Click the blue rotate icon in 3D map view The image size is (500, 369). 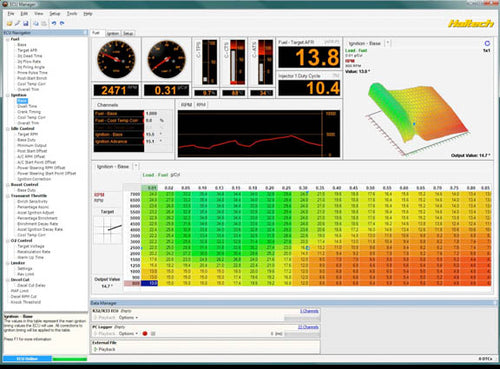click(487, 43)
